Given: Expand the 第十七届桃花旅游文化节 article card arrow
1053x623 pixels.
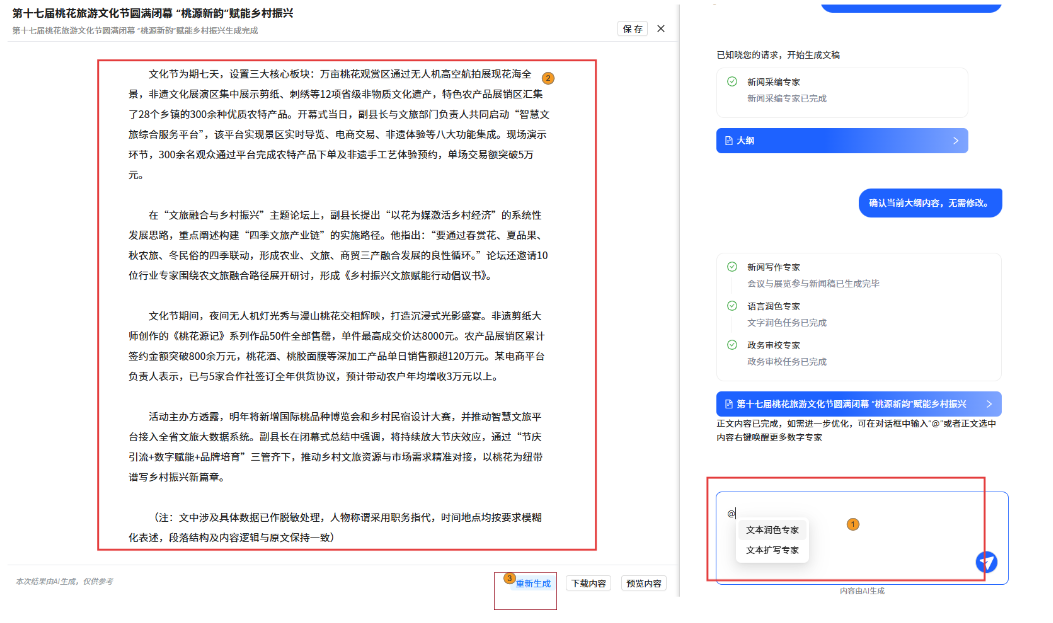Looking at the screenshot, I should pos(989,404).
